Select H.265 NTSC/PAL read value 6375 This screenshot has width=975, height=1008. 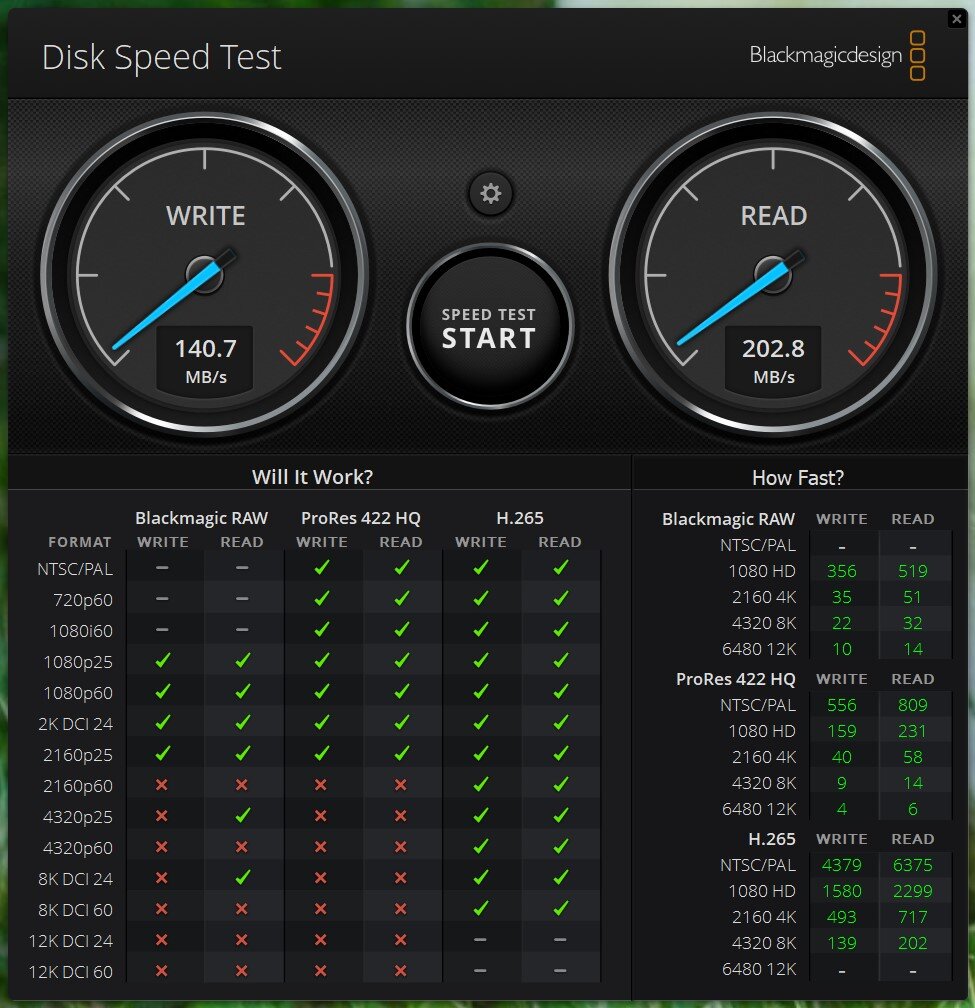(913, 865)
